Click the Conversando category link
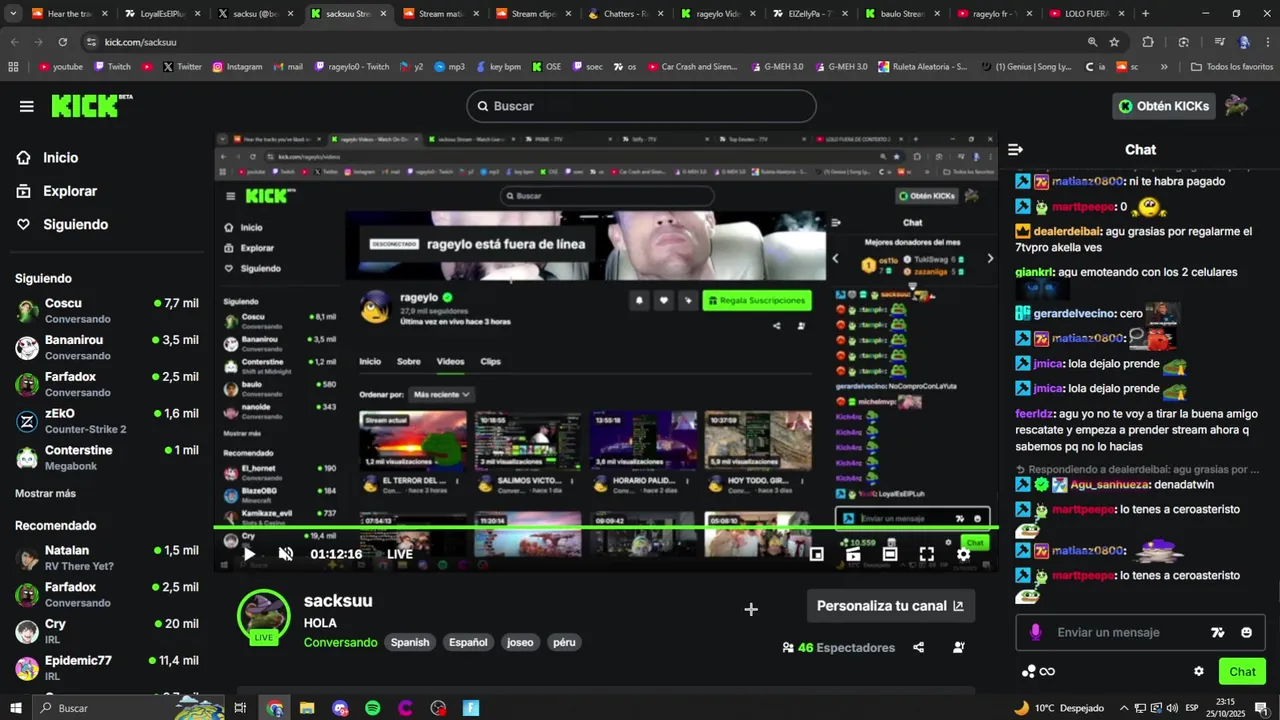1280x720 pixels. pos(340,642)
